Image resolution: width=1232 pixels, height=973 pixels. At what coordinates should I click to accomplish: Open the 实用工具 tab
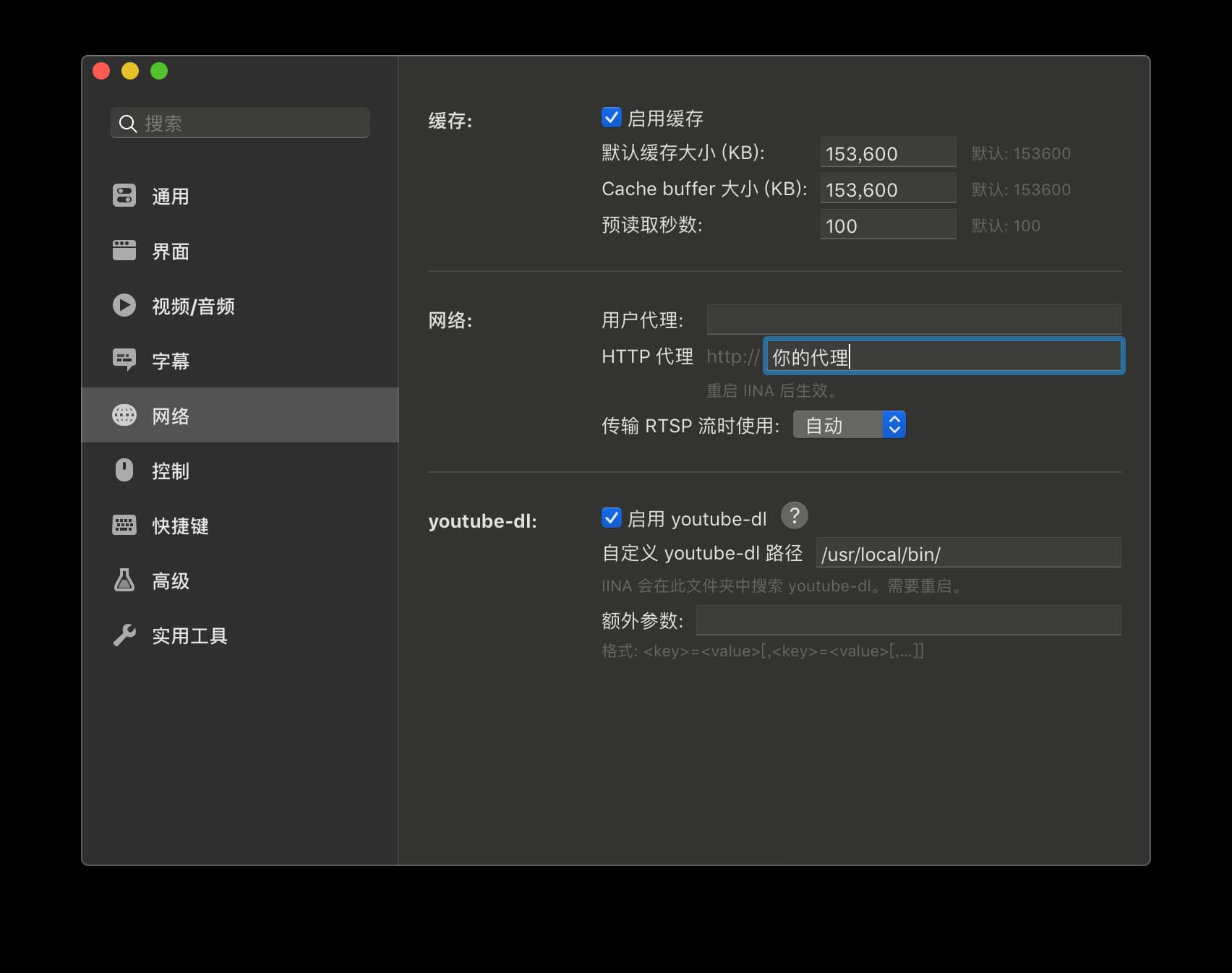pyautogui.click(x=240, y=635)
